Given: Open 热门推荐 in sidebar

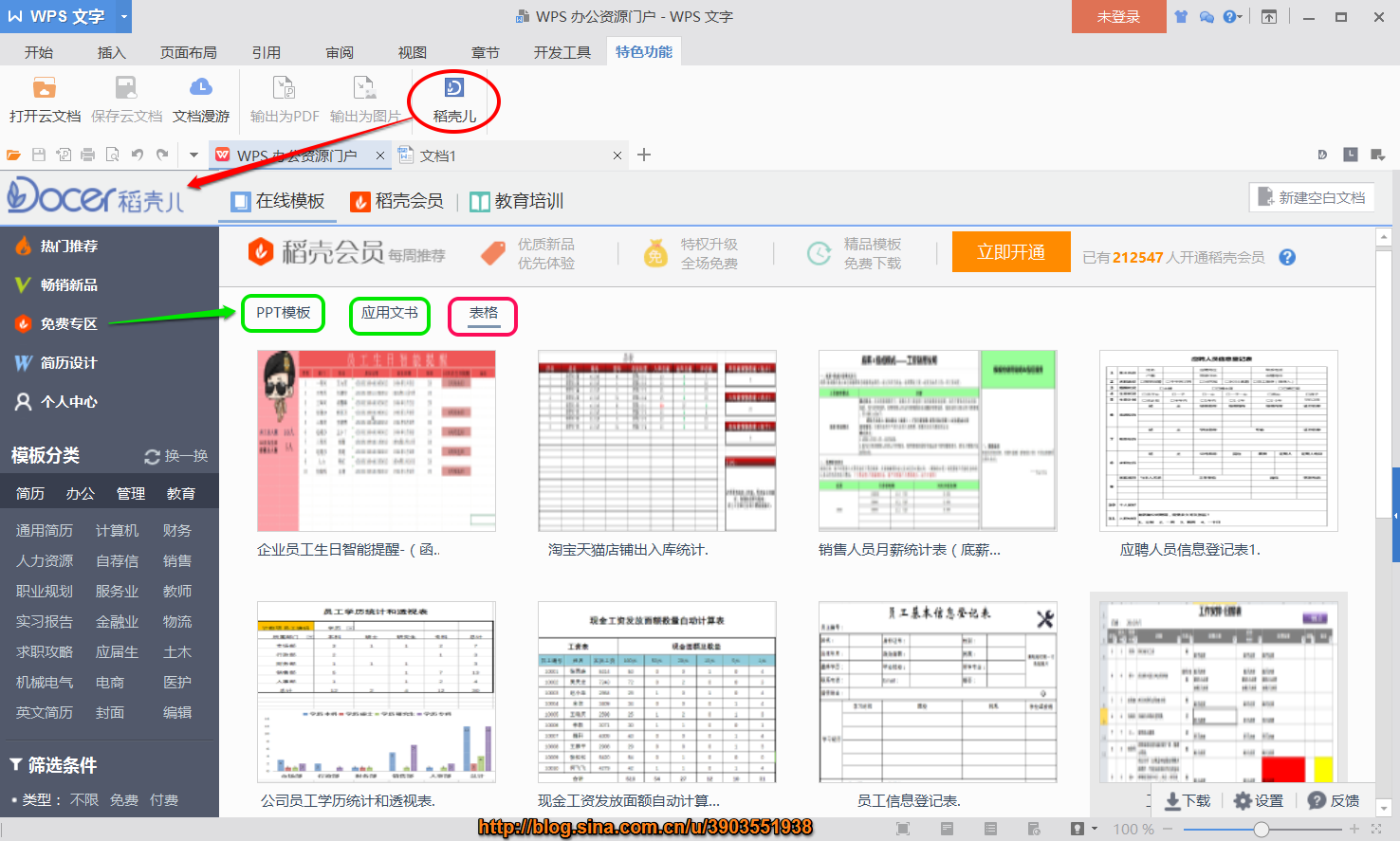Looking at the screenshot, I should click(57, 246).
